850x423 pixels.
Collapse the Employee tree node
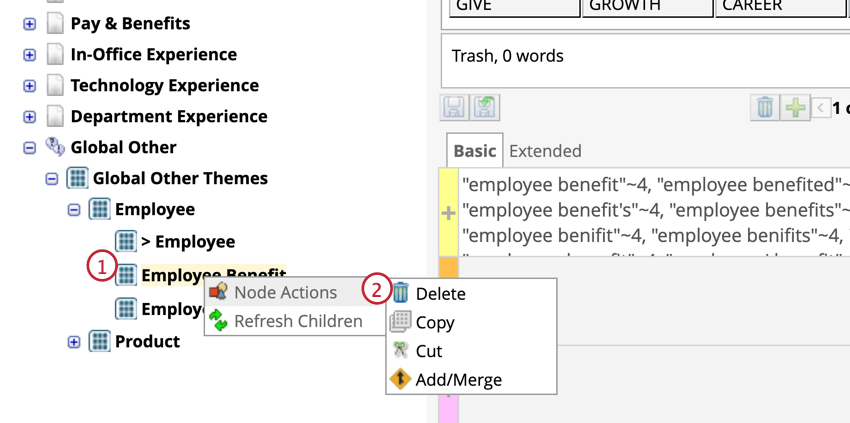click(x=74, y=210)
